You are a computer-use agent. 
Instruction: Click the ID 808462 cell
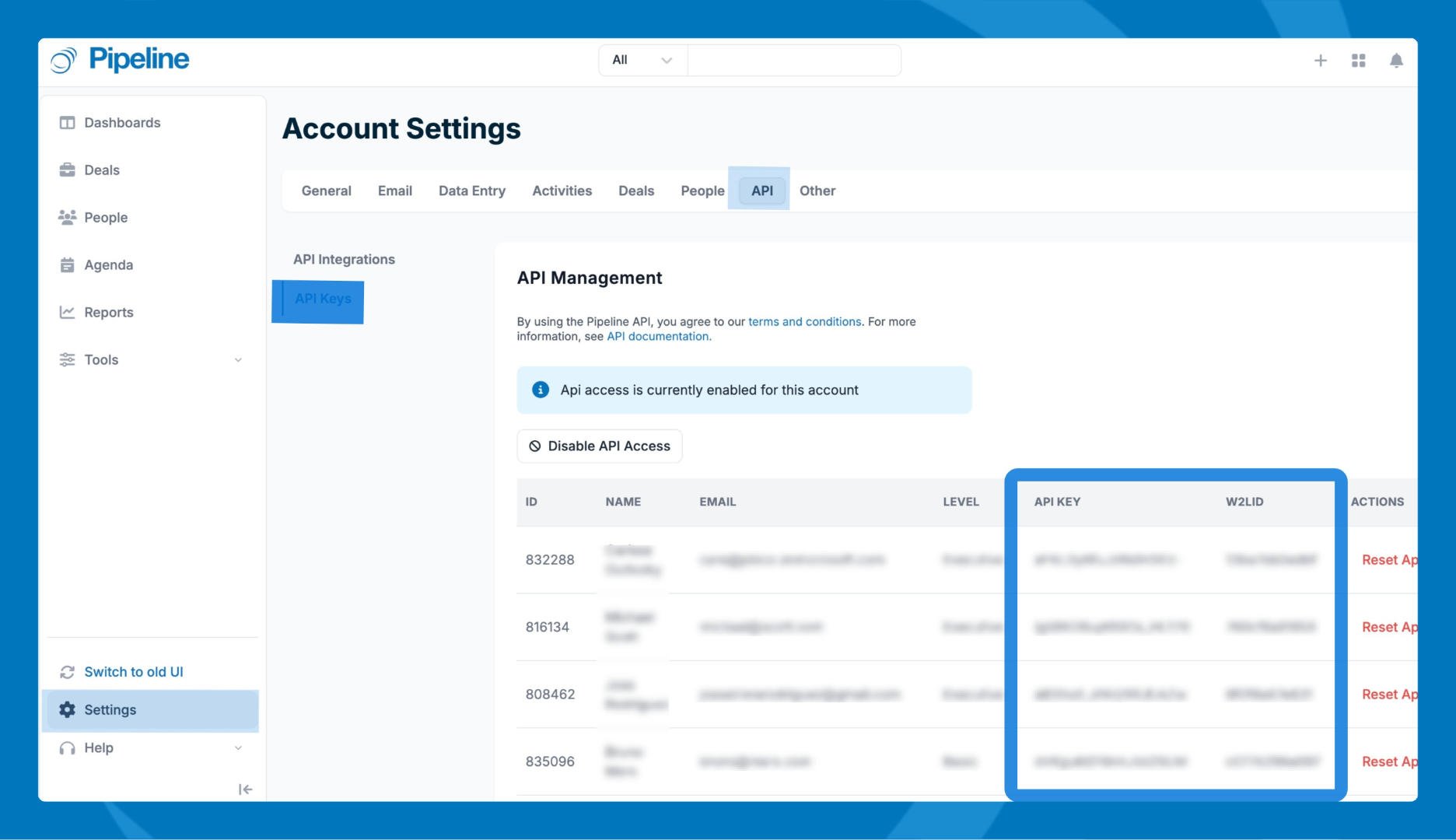click(x=550, y=695)
